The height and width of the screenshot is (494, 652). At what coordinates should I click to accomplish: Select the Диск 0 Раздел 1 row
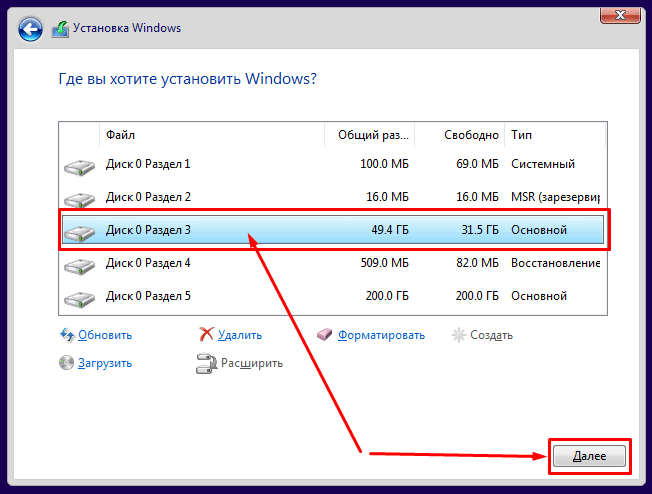(x=332, y=164)
